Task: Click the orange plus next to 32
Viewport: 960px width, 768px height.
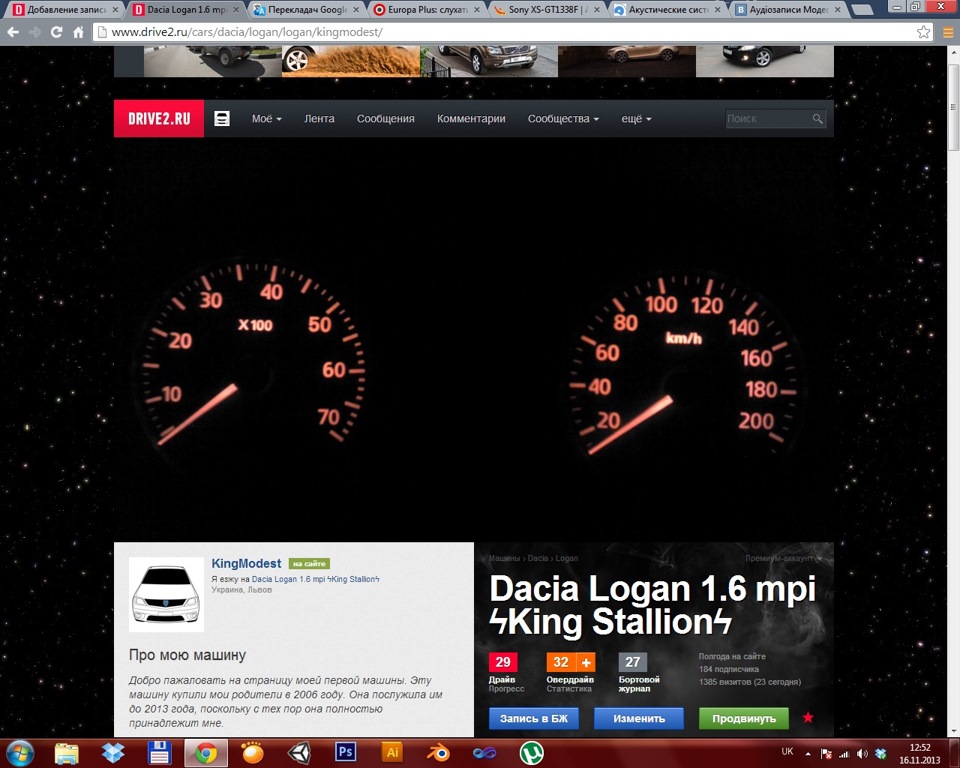Action: [585, 662]
